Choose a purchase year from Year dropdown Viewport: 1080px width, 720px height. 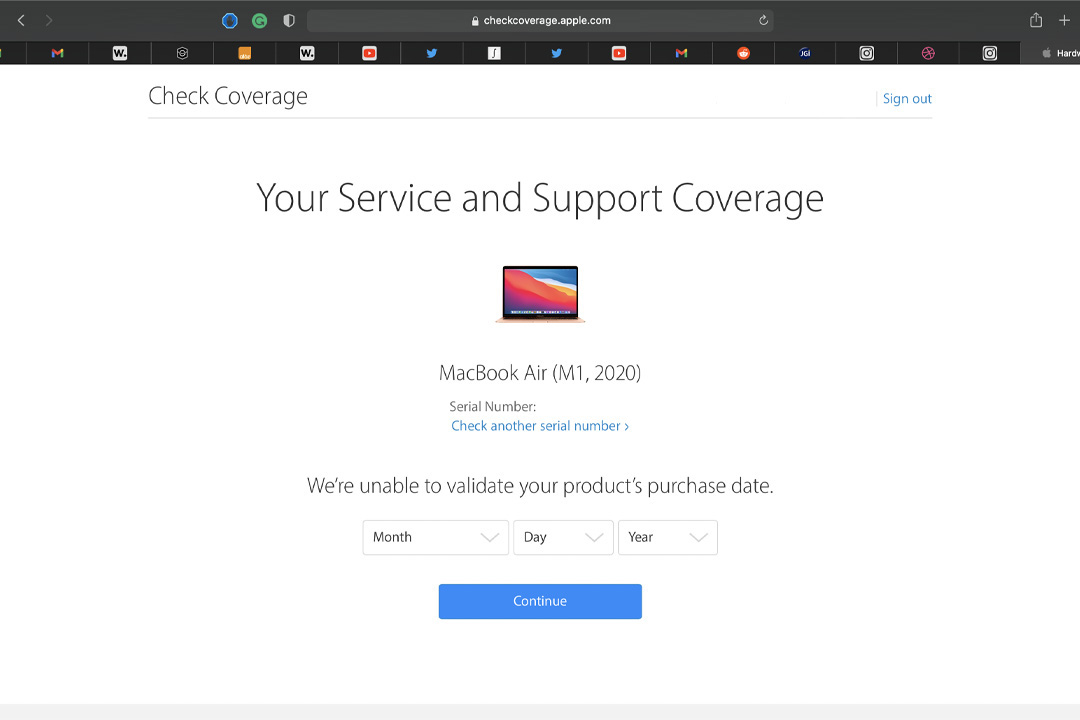pos(667,537)
